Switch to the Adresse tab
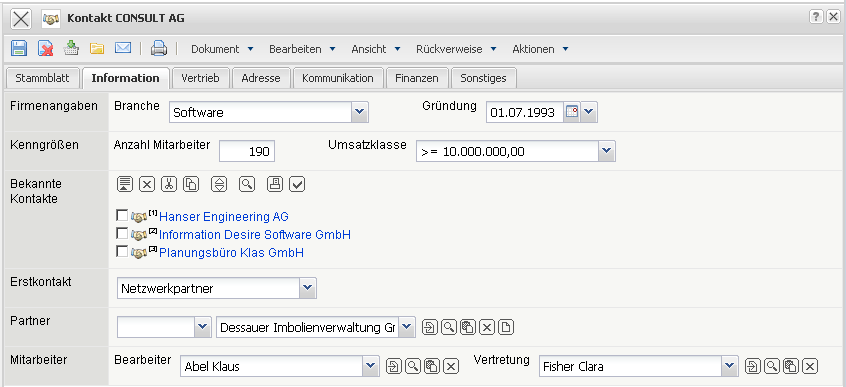 click(261, 78)
